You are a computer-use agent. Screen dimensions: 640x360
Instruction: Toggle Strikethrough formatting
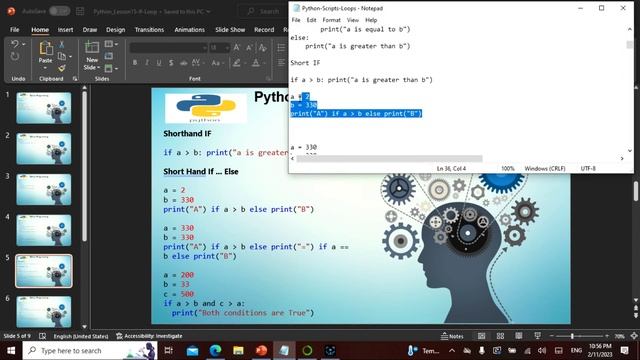point(184,63)
